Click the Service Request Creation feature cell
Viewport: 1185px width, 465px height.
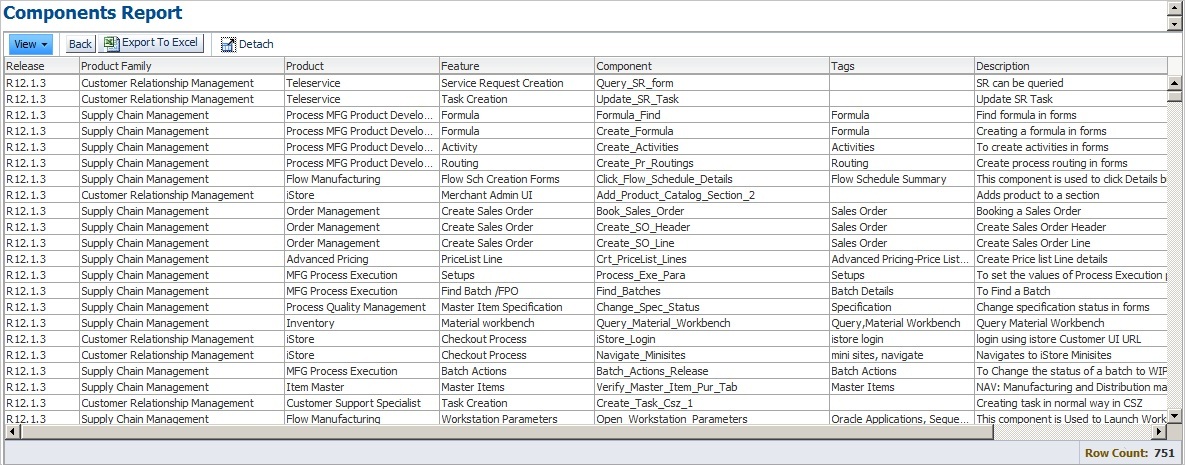pyautogui.click(x=517, y=83)
